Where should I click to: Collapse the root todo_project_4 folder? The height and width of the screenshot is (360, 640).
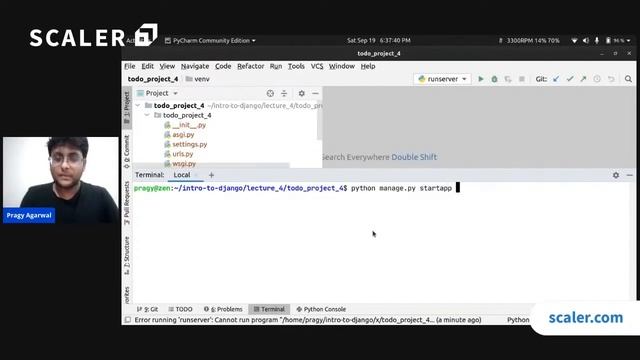138,106
